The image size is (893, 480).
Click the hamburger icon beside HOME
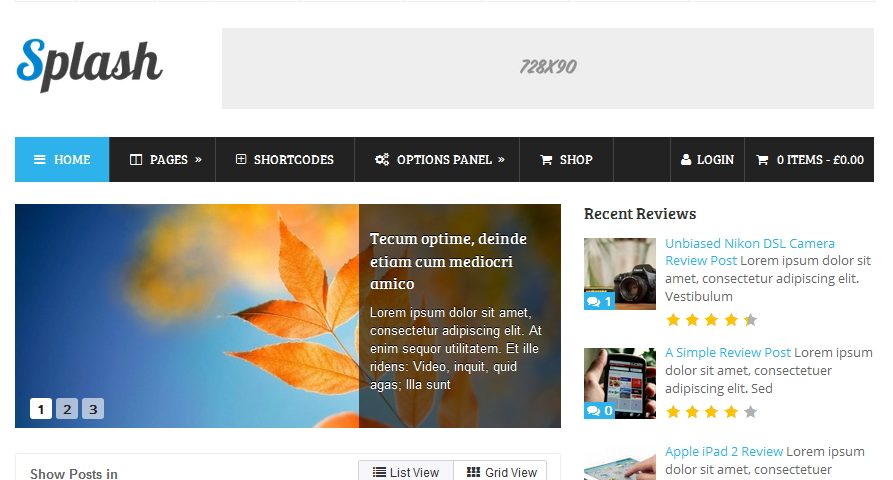[40, 159]
